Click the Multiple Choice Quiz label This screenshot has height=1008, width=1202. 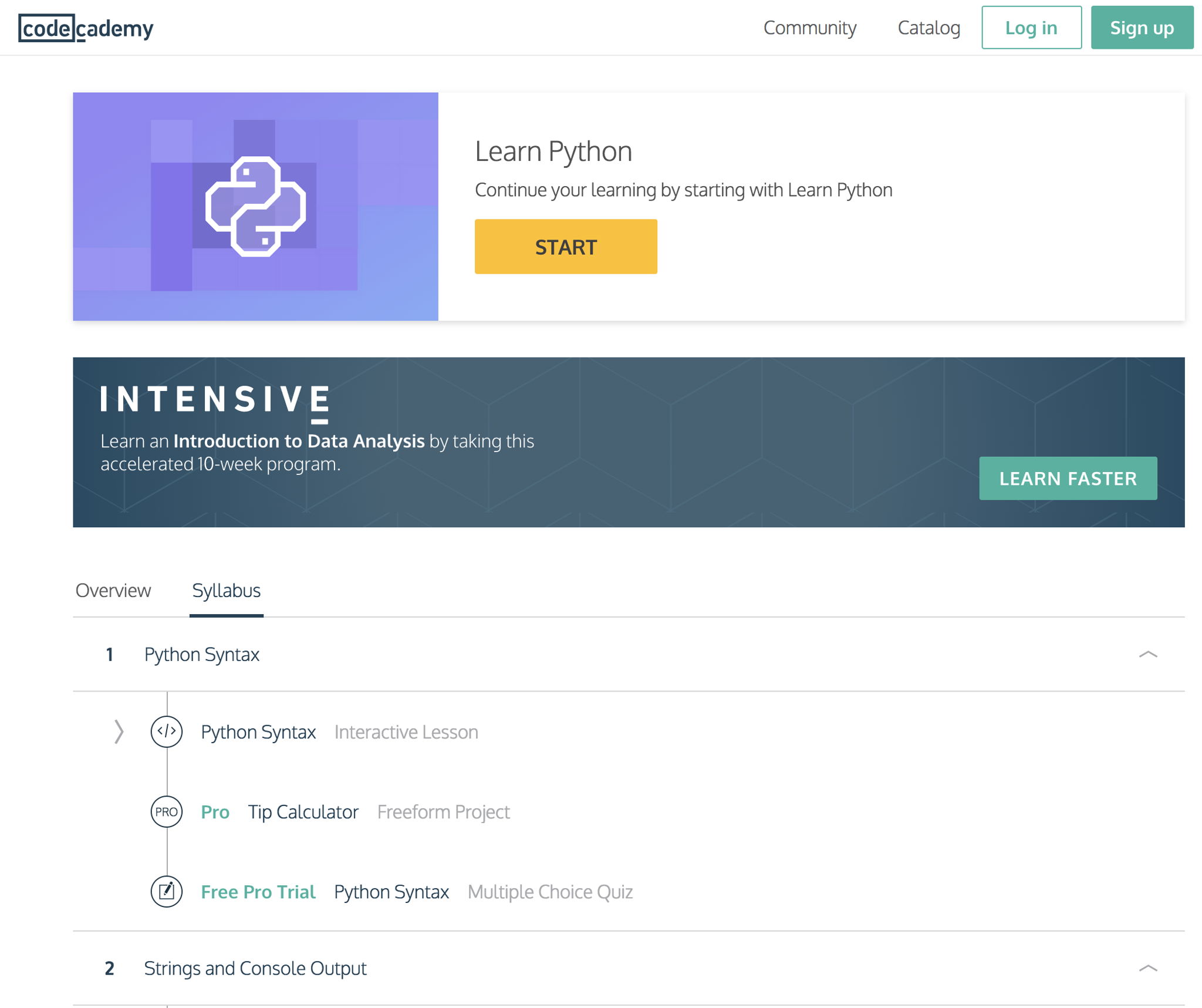click(x=550, y=892)
